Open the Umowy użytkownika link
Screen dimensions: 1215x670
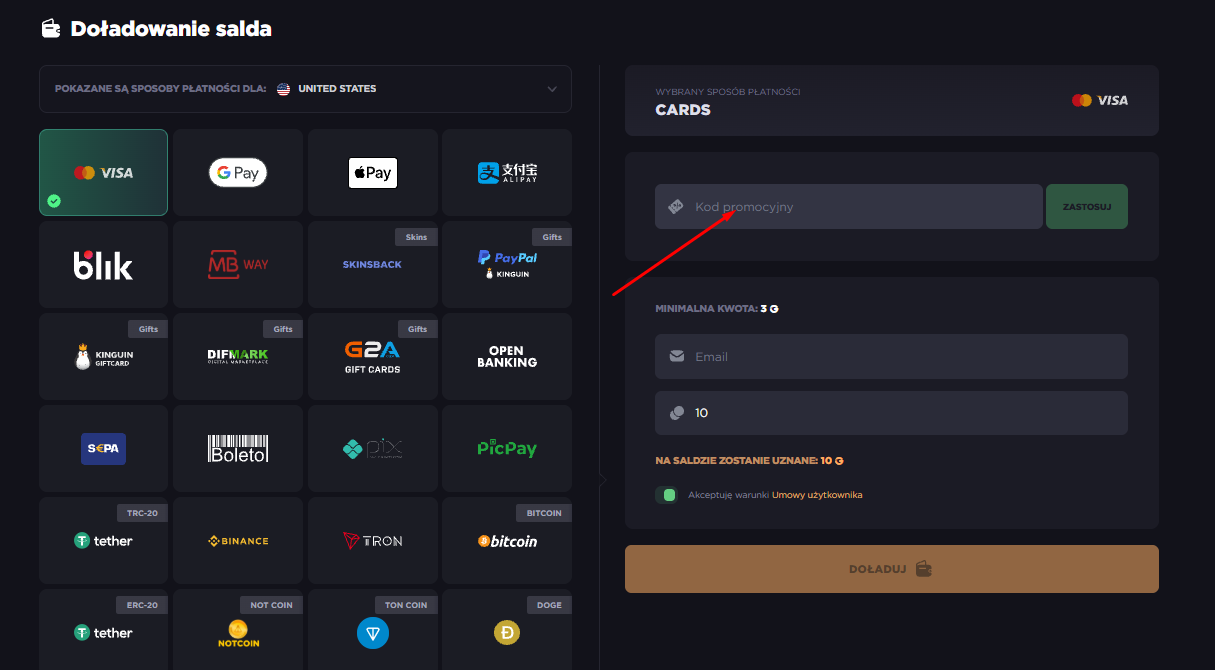817,495
